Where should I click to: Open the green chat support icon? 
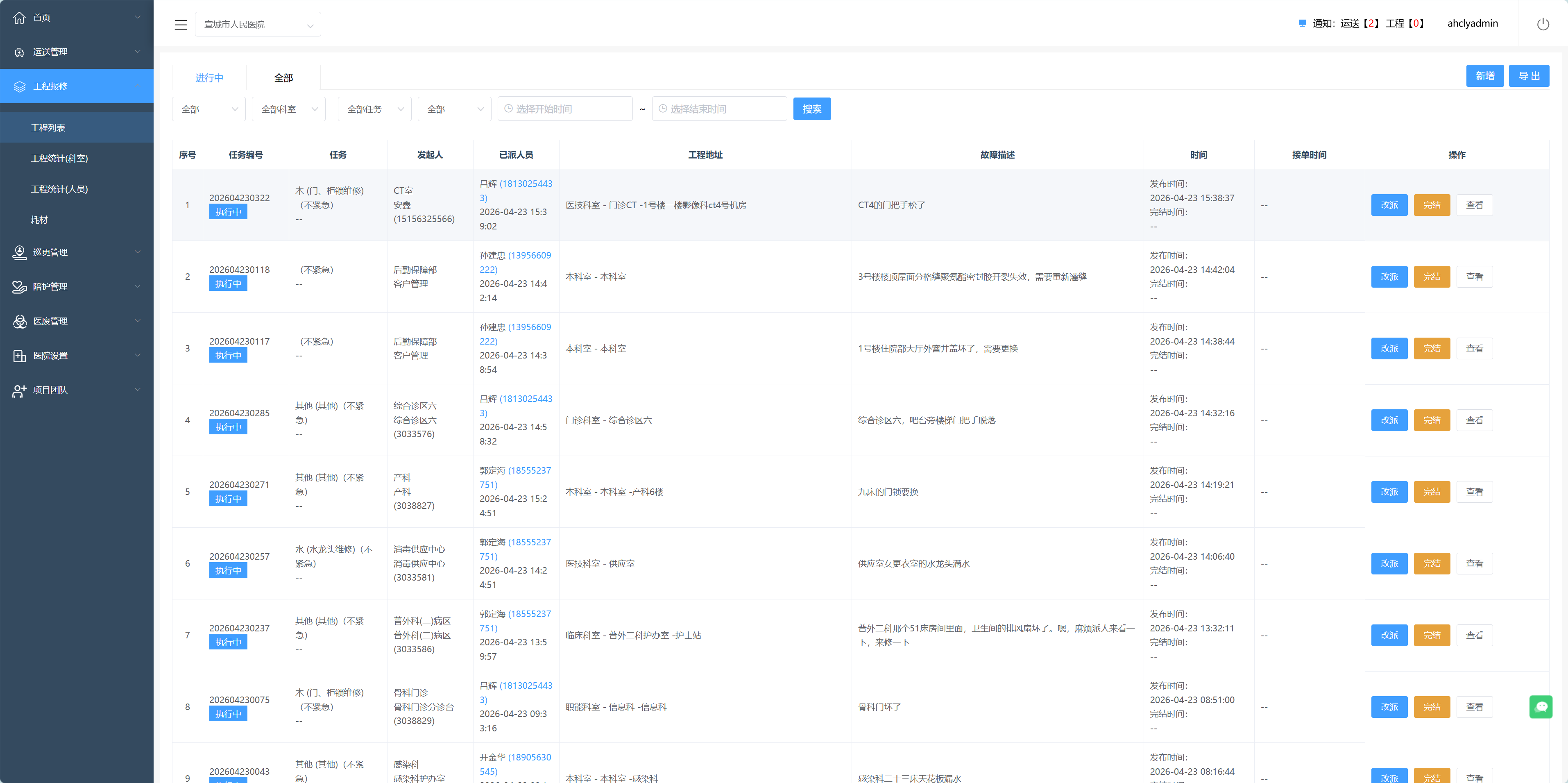1541,706
